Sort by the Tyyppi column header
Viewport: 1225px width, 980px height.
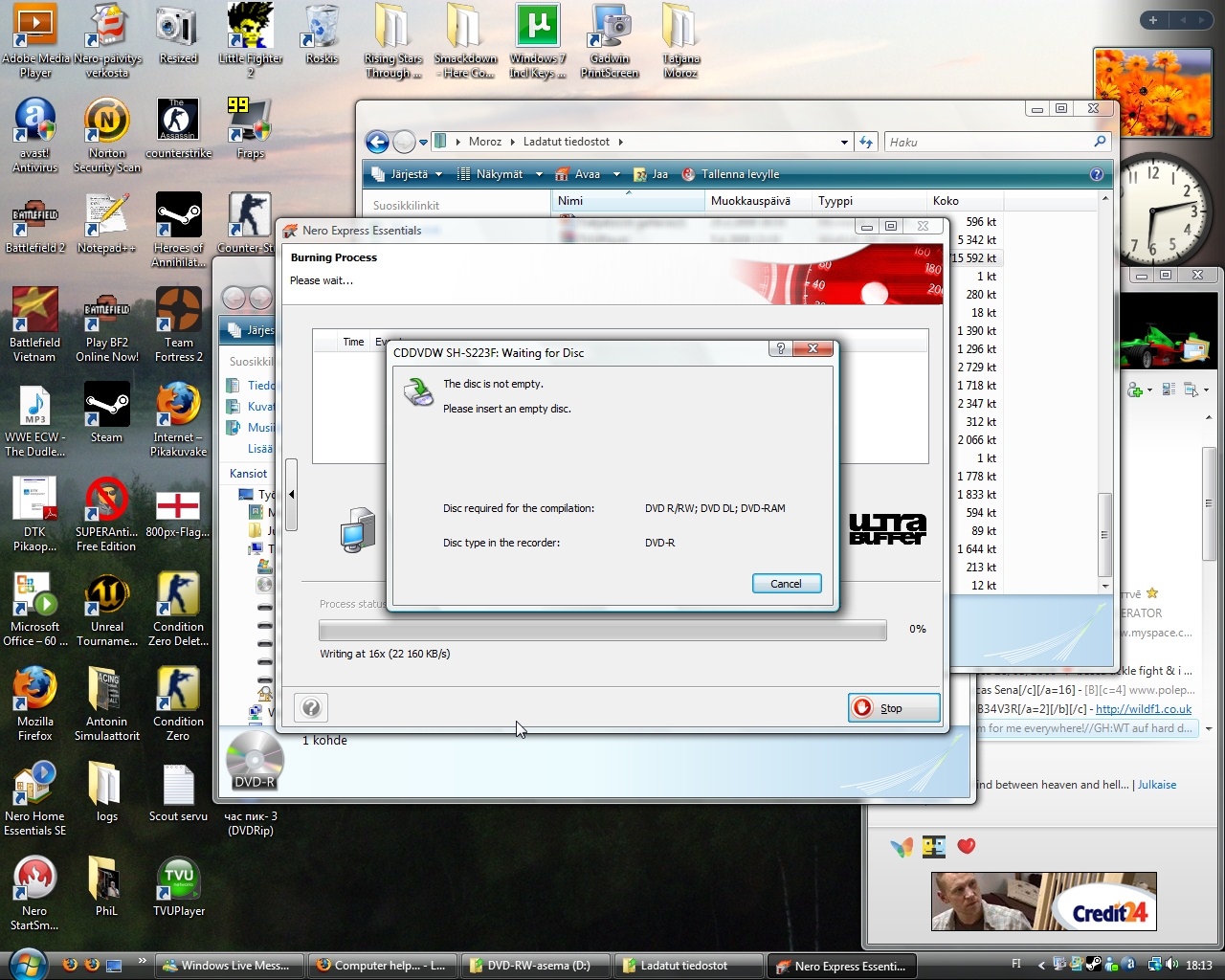(x=869, y=201)
